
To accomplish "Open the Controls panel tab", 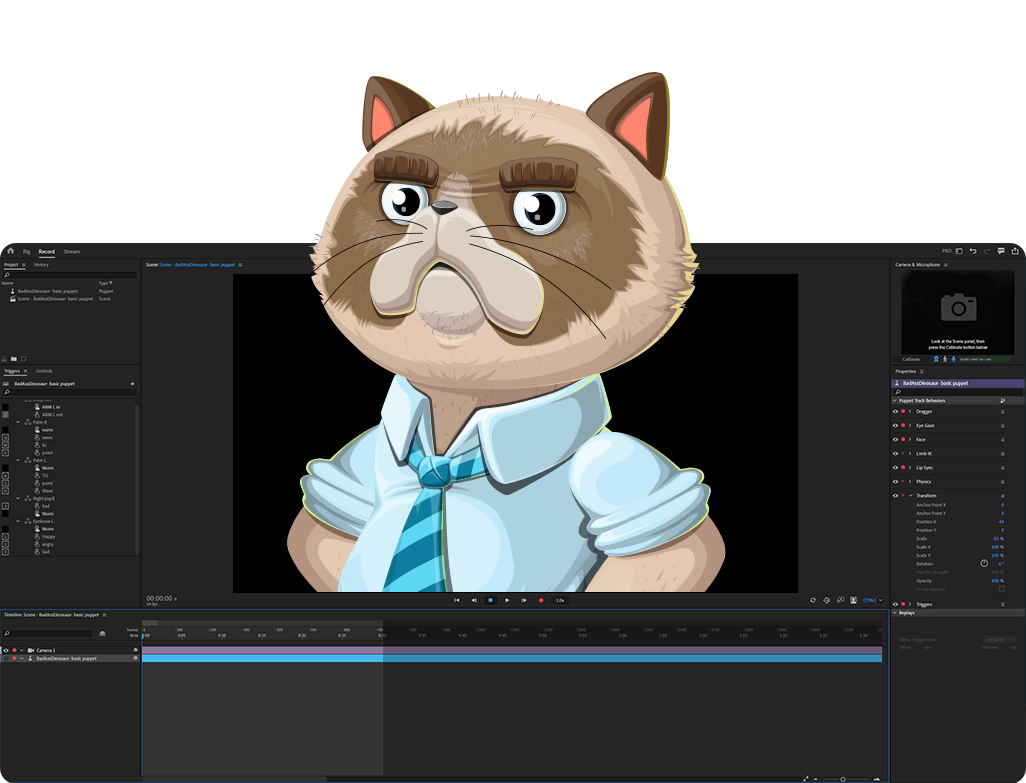I will pyautogui.click(x=44, y=371).
